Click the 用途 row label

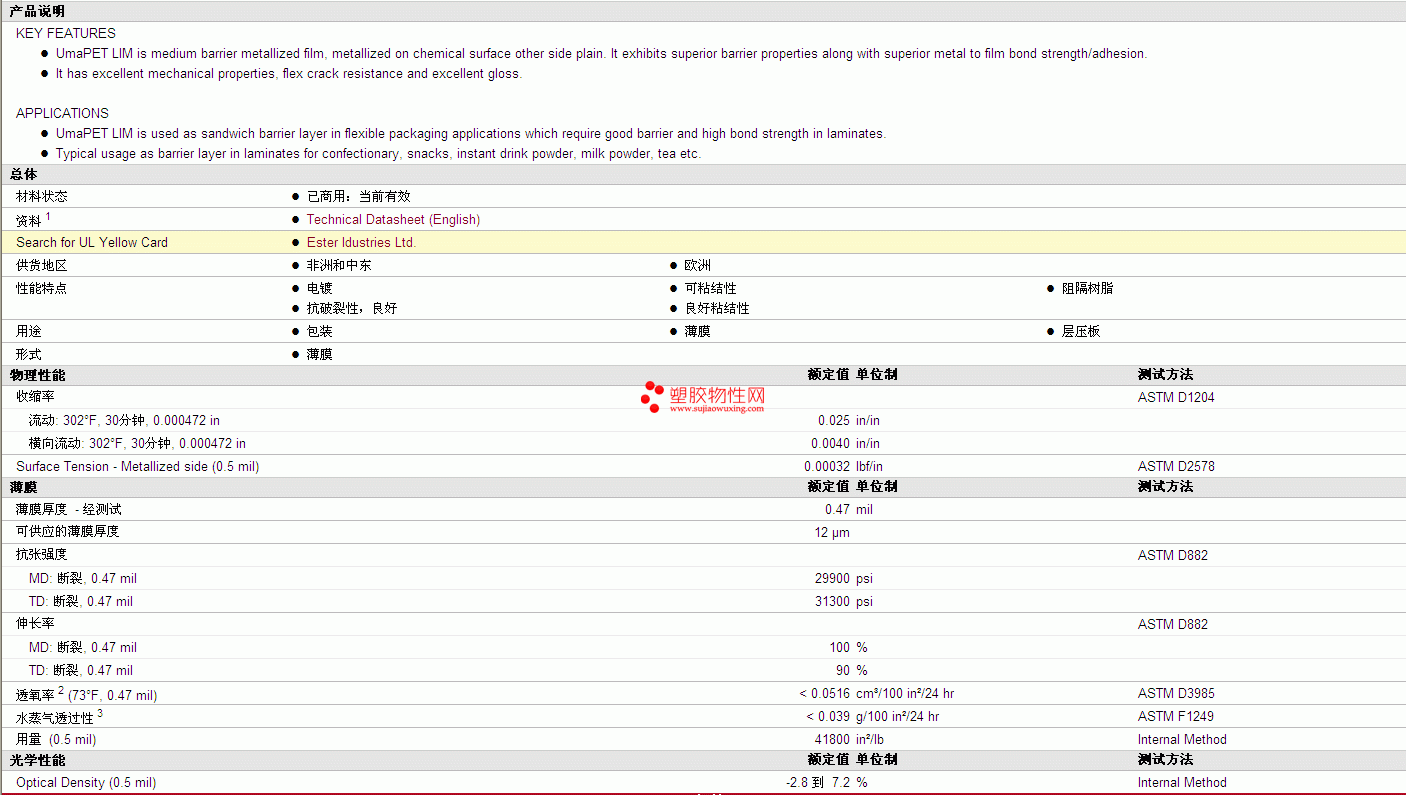coord(29,332)
